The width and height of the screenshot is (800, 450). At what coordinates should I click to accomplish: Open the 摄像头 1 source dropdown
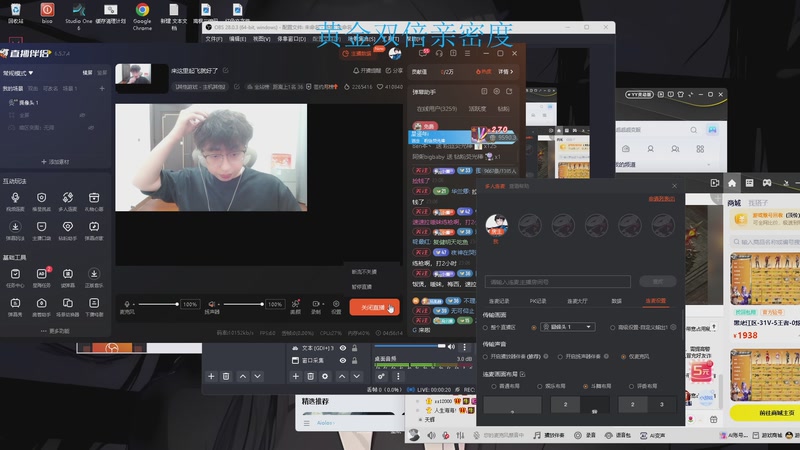(x=568, y=327)
